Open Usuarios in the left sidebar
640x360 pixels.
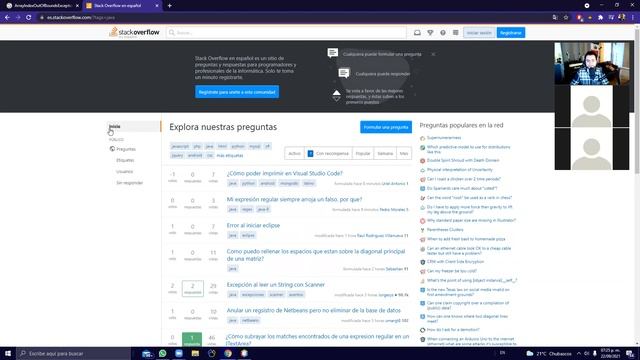pos(124,171)
